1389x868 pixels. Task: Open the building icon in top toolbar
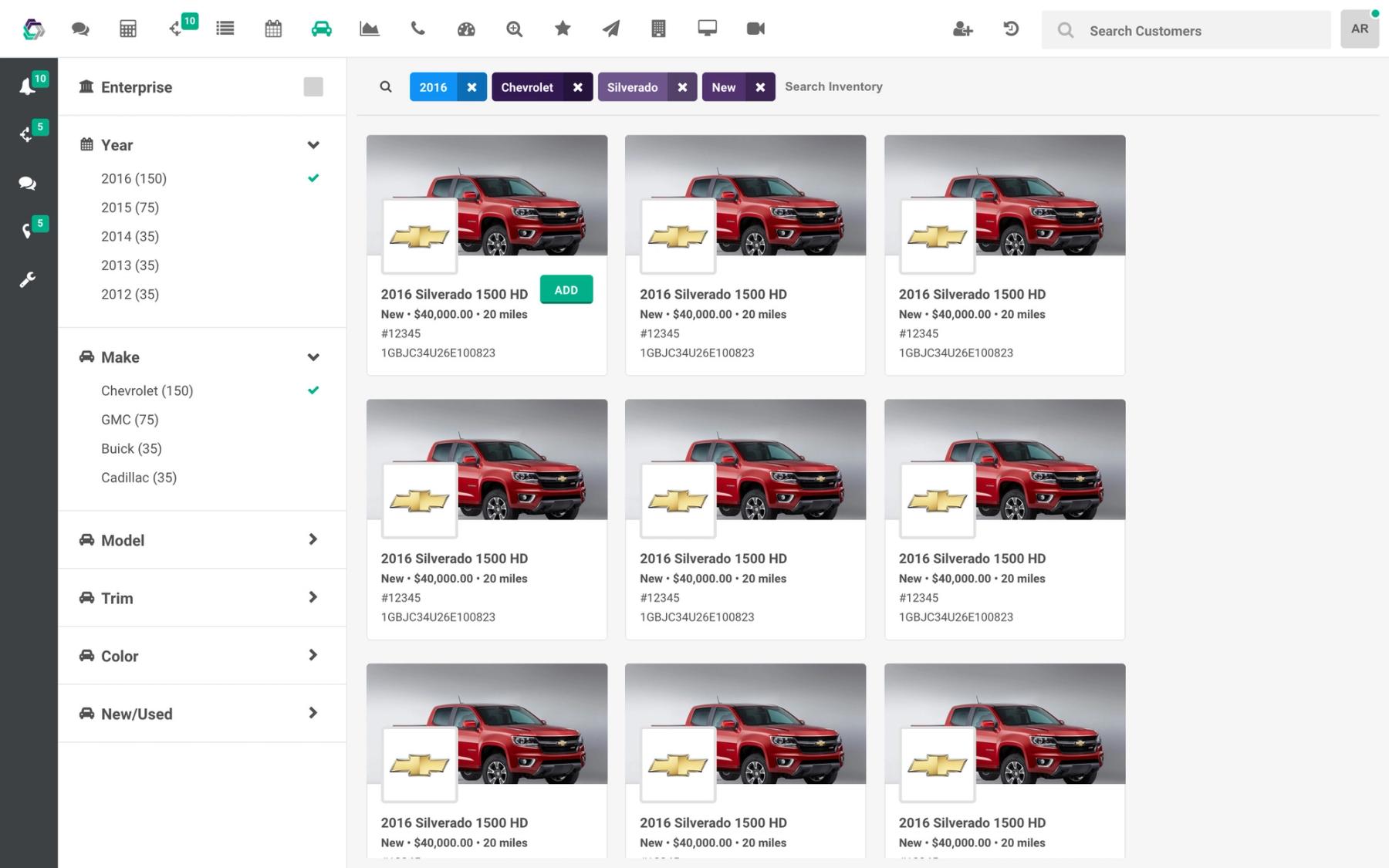coord(658,29)
